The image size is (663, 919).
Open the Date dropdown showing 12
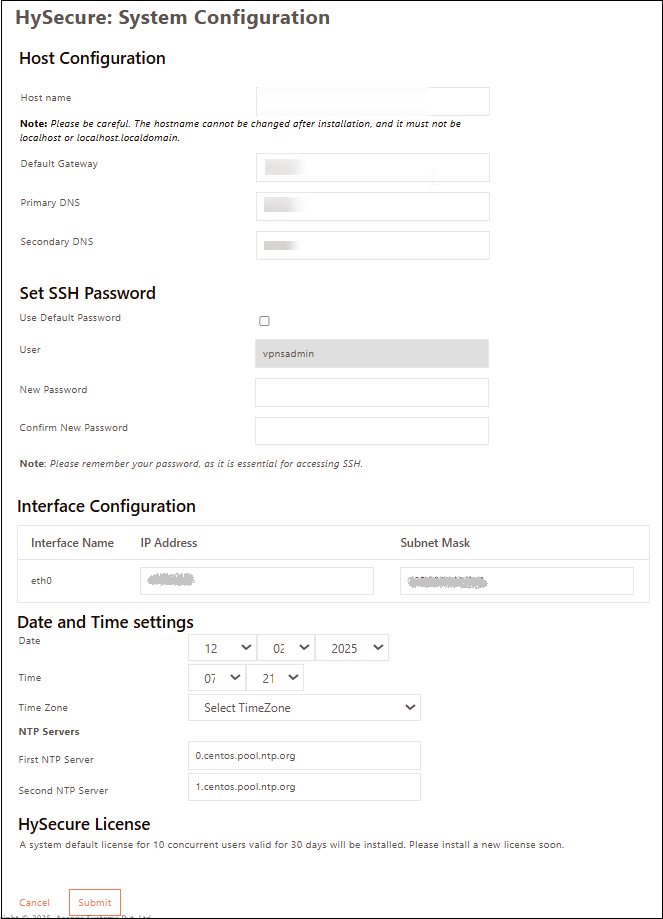point(222,648)
